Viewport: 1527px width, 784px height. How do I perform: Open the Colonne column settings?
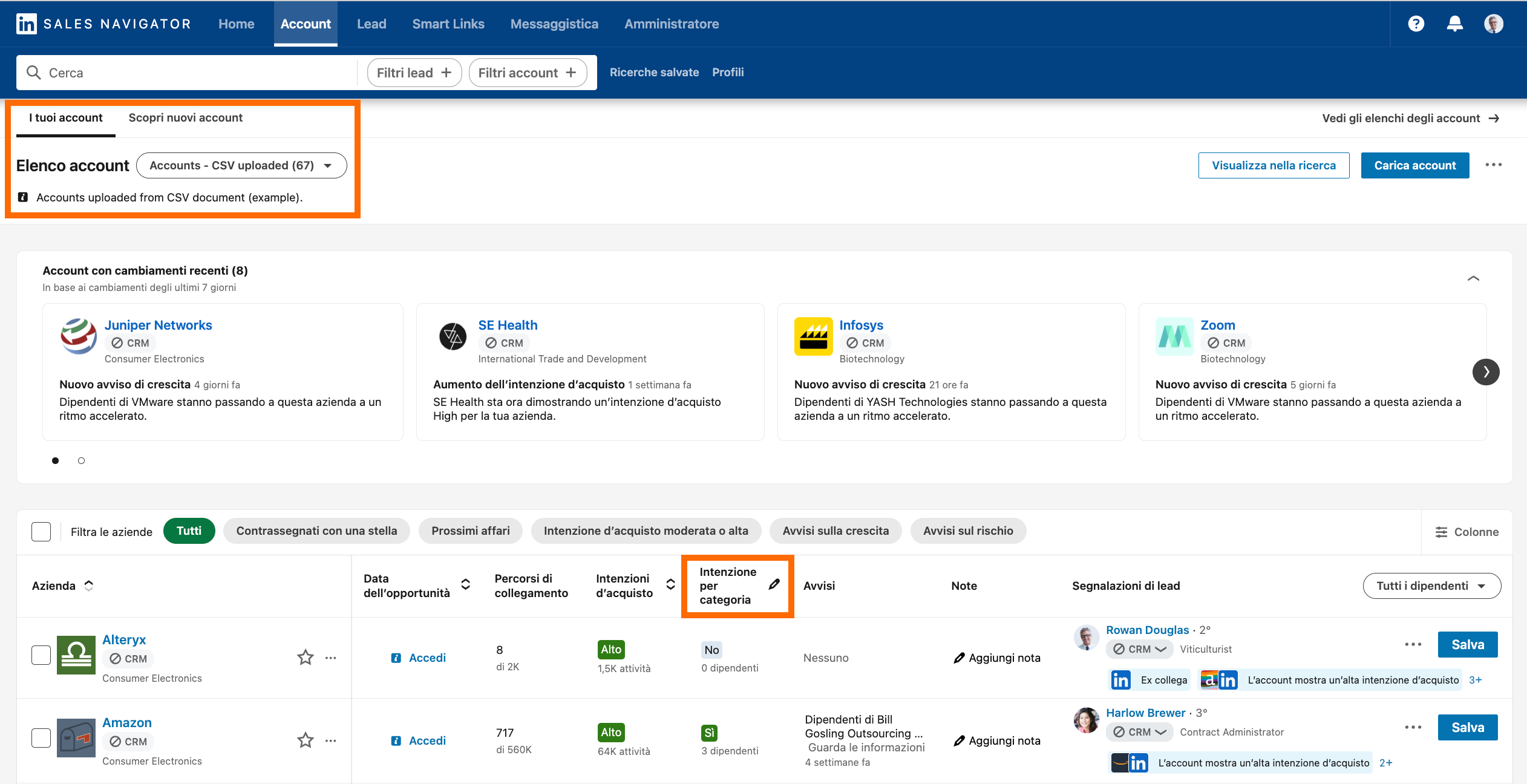tap(1467, 532)
